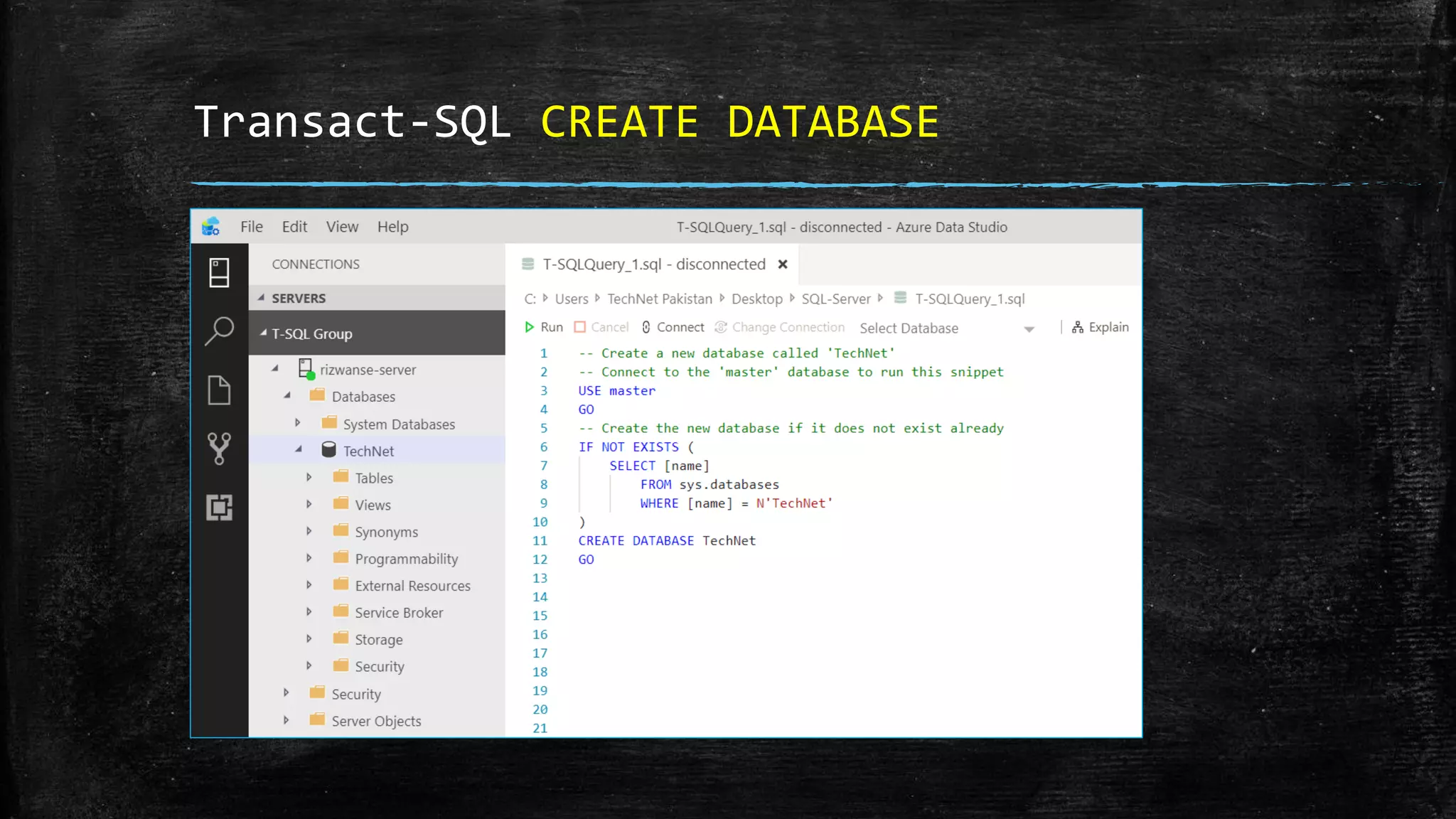The height and width of the screenshot is (819, 1456).
Task: Click the Explain plan icon
Action: pos(1078,327)
